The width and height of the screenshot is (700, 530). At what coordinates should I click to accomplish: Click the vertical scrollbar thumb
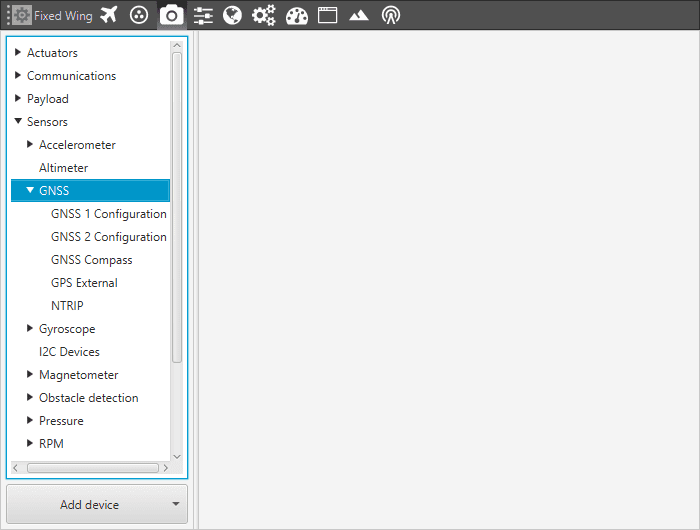pyautogui.click(x=177, y=208)
